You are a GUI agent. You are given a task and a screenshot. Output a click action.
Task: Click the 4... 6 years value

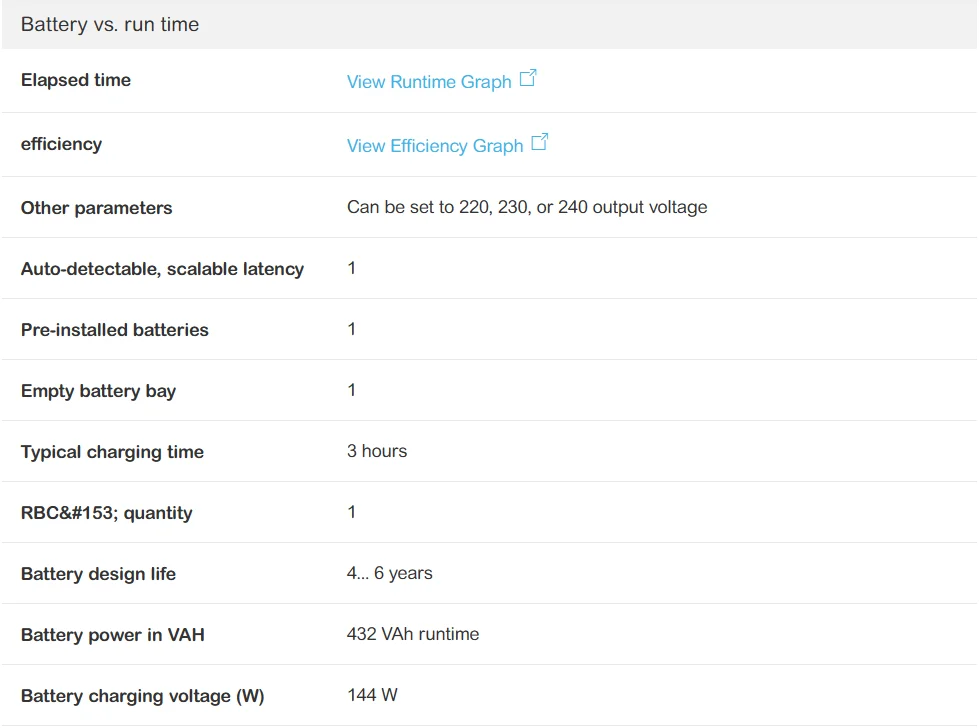[x=389, y=573]
